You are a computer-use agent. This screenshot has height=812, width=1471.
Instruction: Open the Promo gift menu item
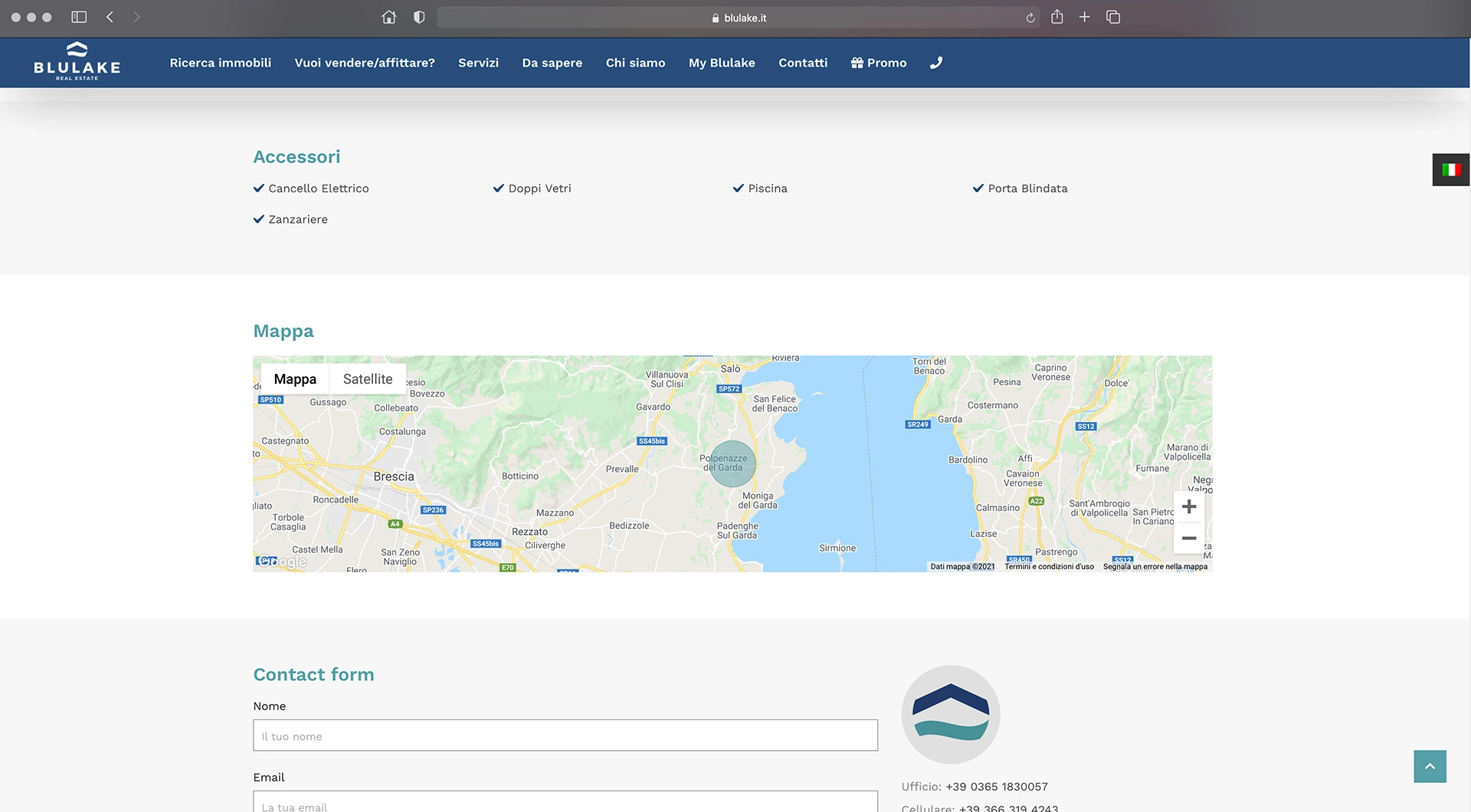click(x=879, y=63)
